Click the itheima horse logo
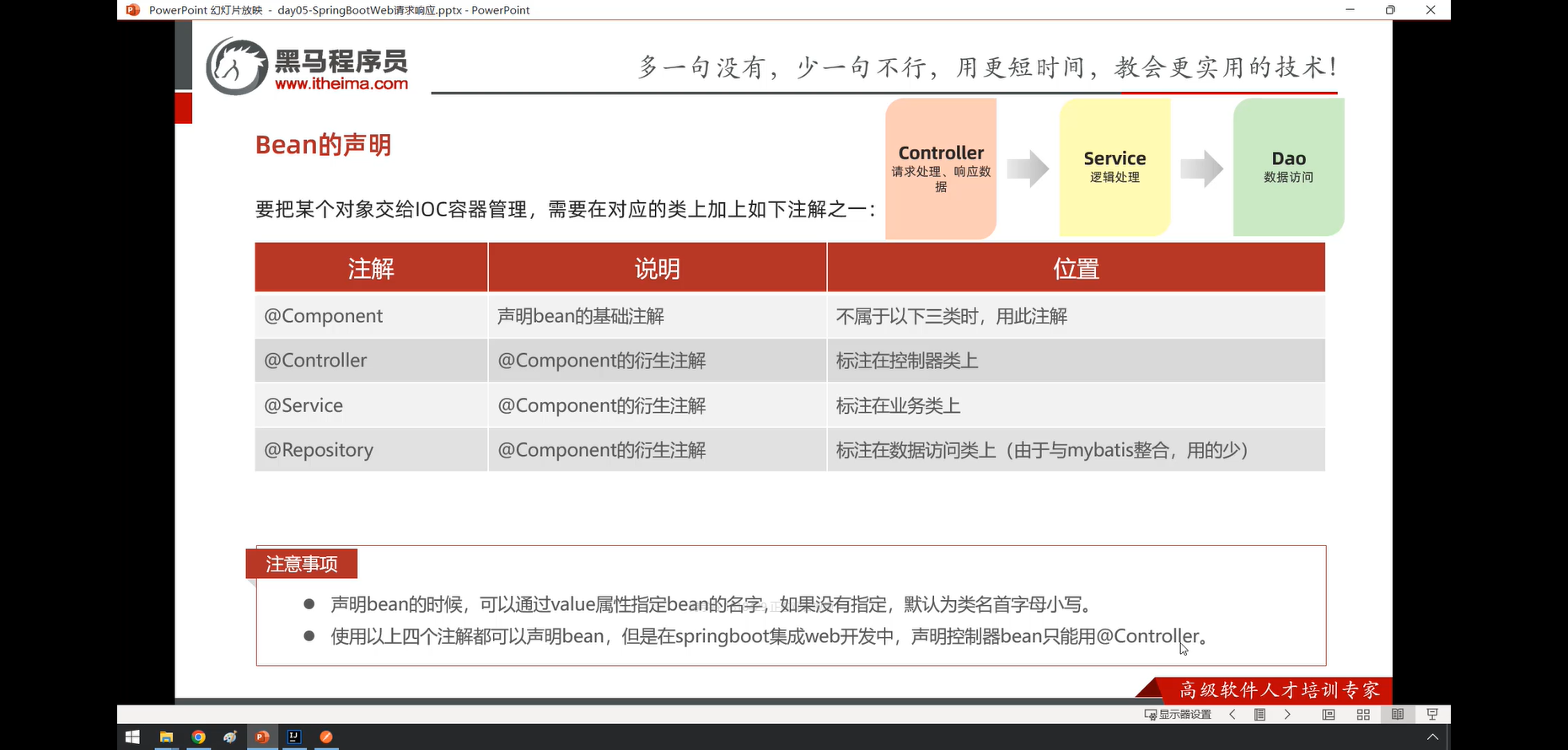 pyautogui.click(x=237, y=67)
